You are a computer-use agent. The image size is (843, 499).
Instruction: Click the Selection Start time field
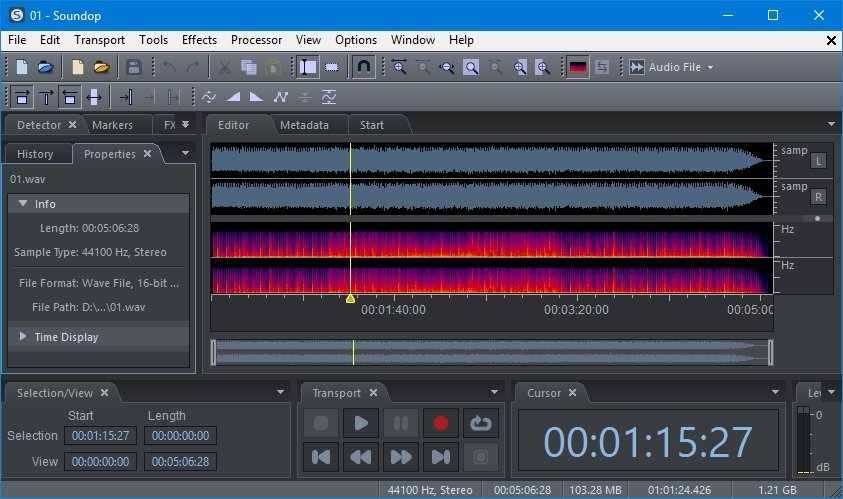pyautogui.click(x=97, y=435)
